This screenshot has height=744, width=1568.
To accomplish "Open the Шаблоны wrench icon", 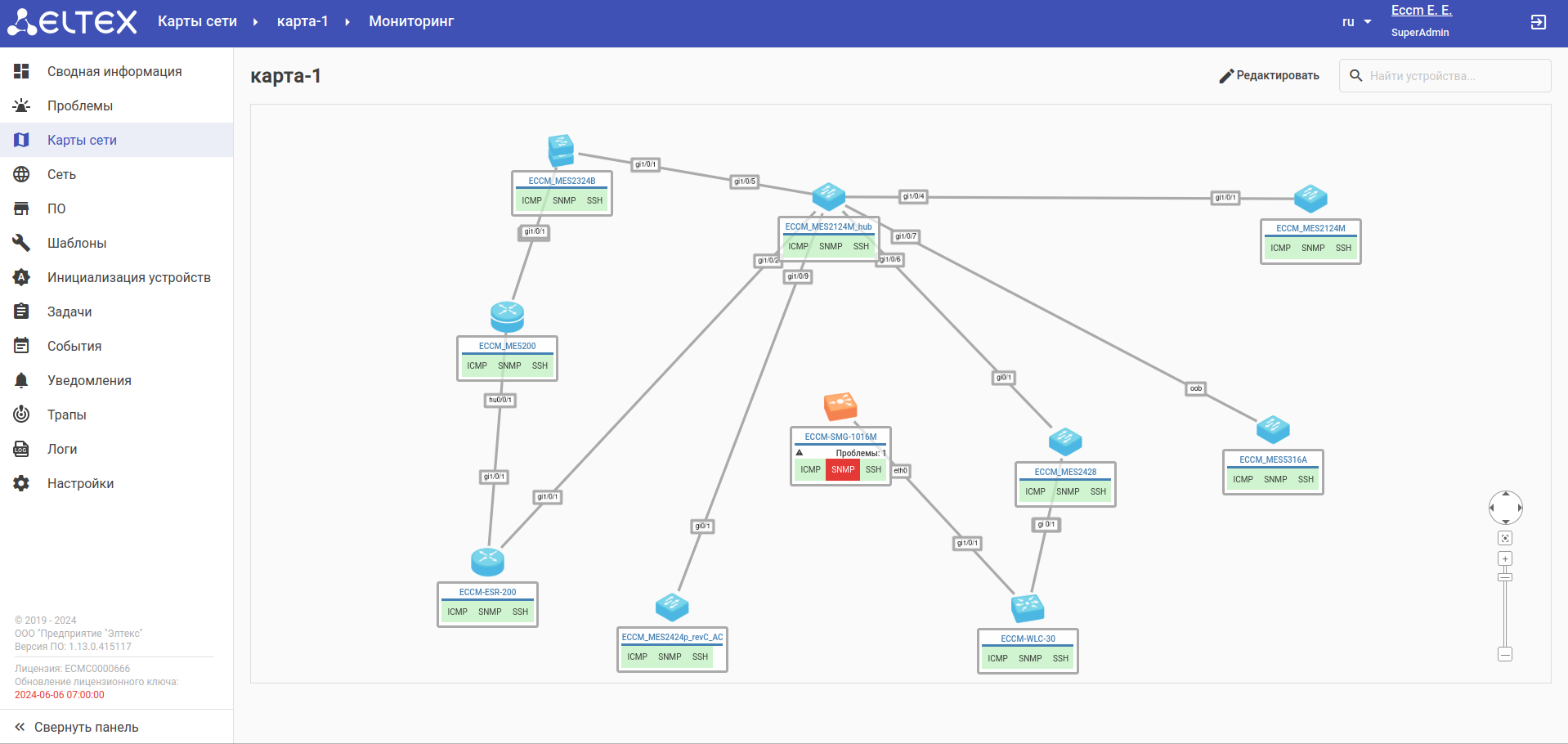I will pyautogui.click(x=21, y=243).
